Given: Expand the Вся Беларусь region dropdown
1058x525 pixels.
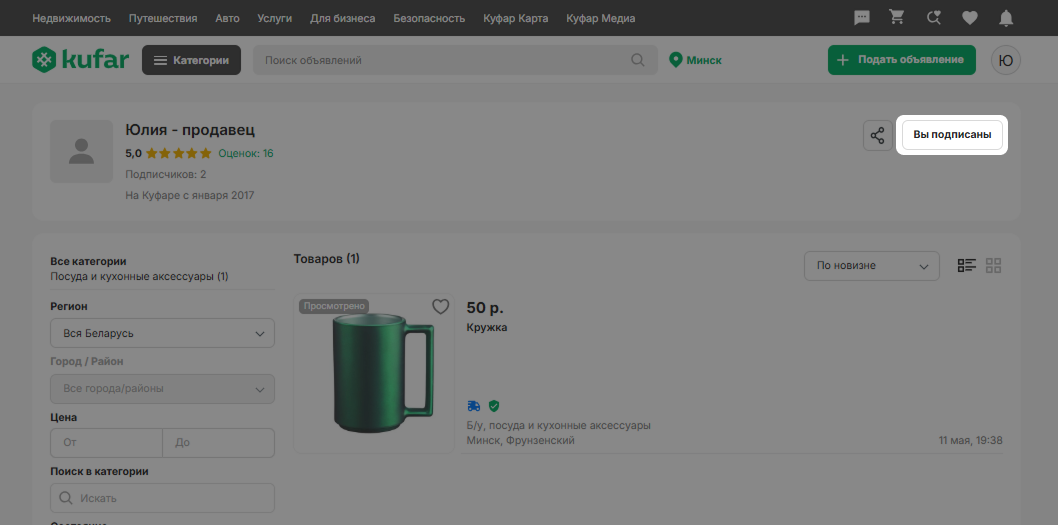Looking at the screenshot, I should click(x=163, y=333).
